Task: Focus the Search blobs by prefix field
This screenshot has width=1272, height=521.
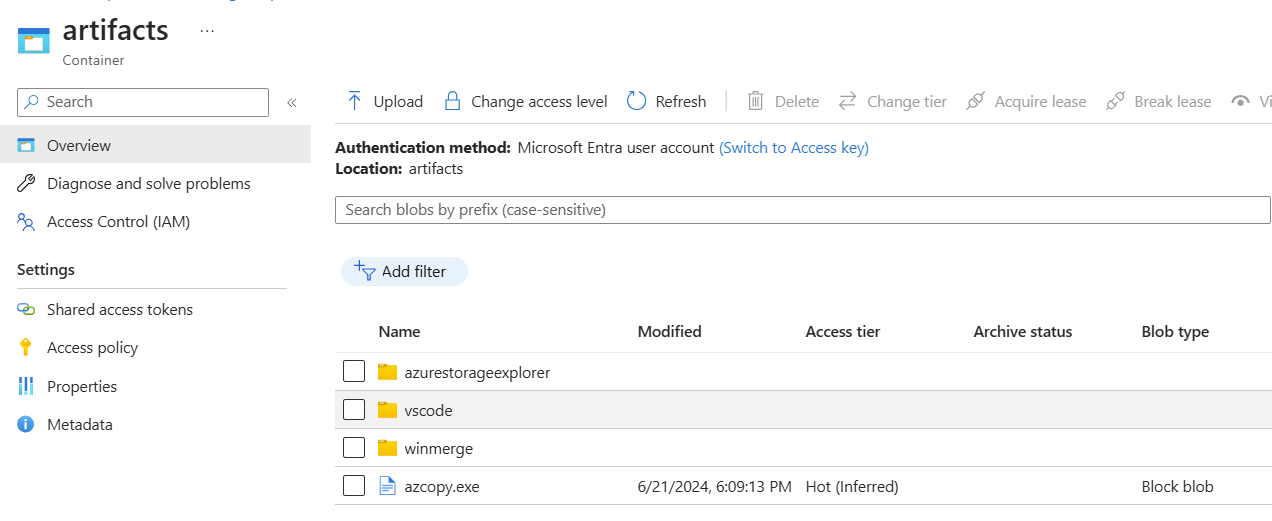Action: tap(803, 210)
